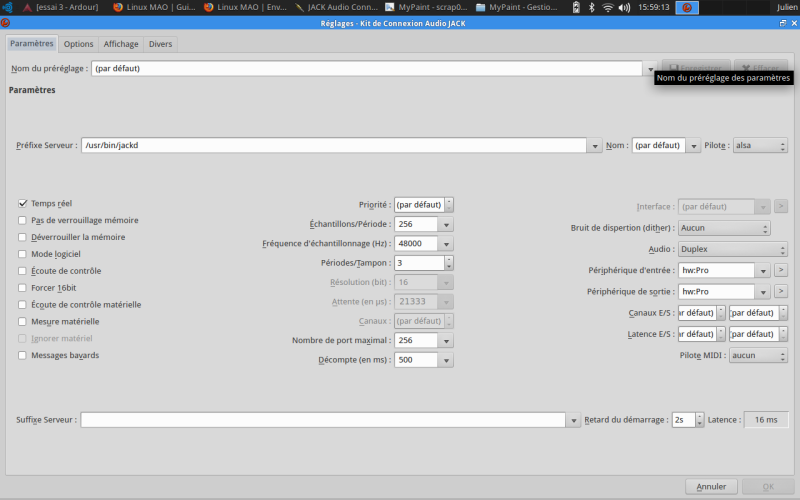This screenshot has height=500, width=800.
Task: Enable Forcer 16bit checkbox
Action: point(22,287)
